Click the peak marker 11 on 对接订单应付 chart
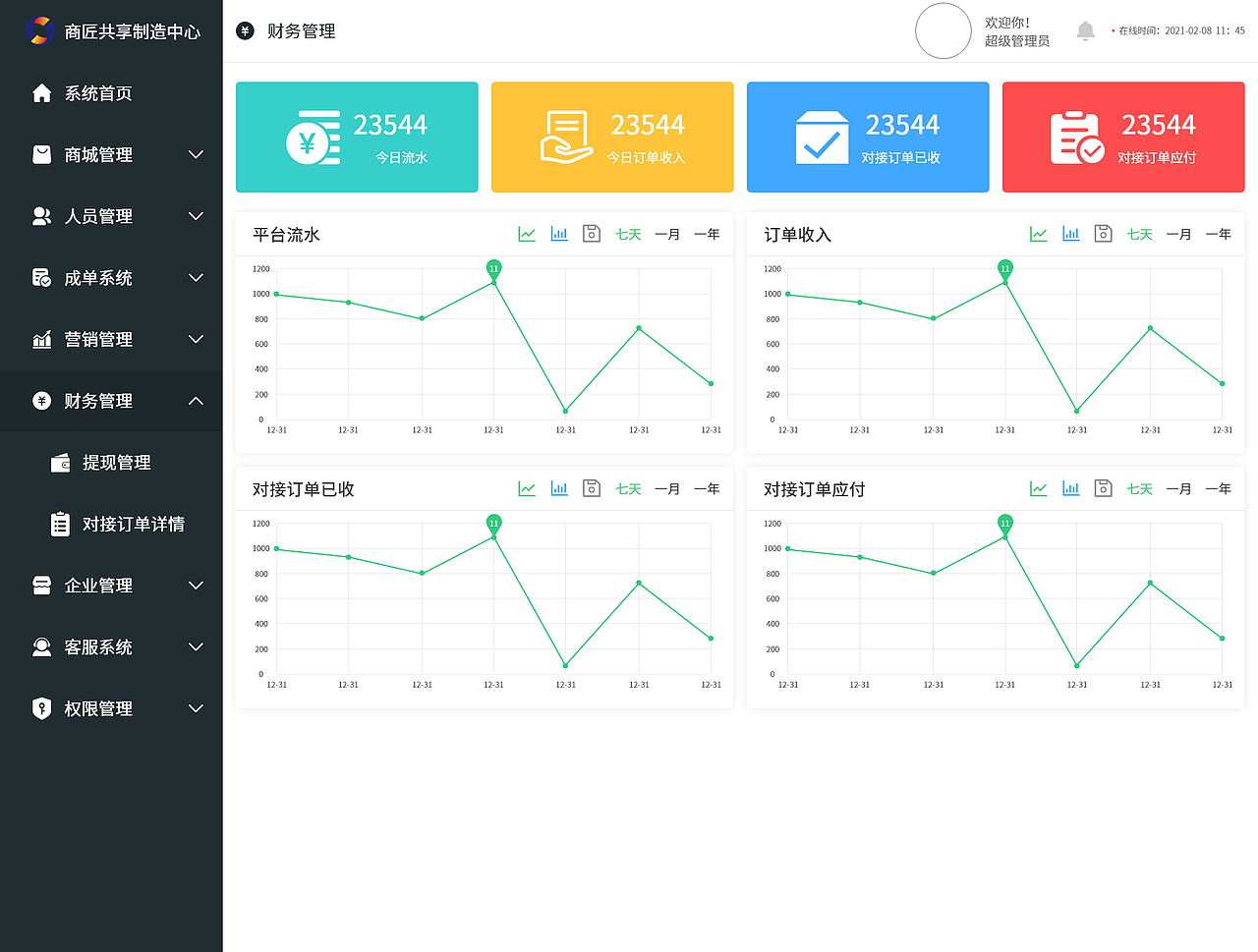This screenshot has width=1258, height=952. tap(1004, 523)
